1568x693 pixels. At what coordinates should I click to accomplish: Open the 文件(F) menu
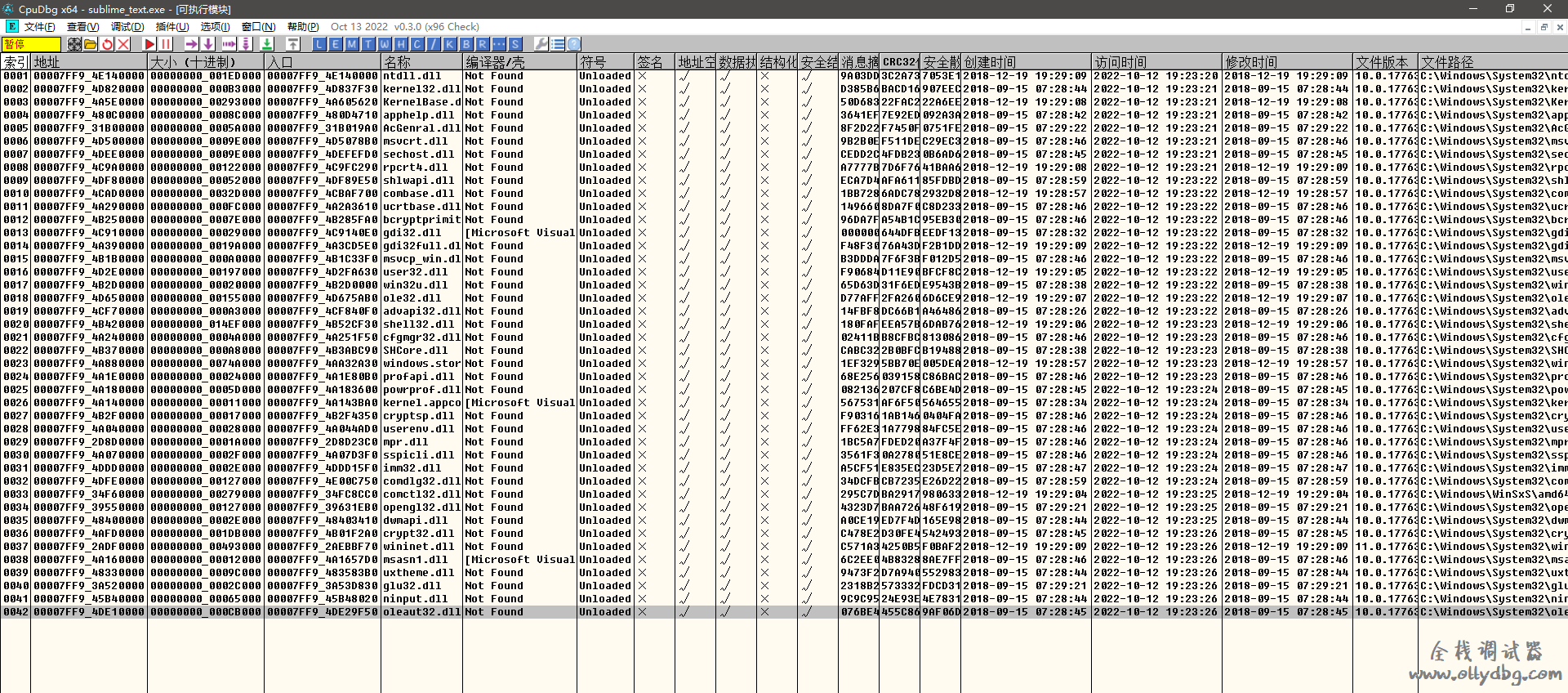point(40,27)
